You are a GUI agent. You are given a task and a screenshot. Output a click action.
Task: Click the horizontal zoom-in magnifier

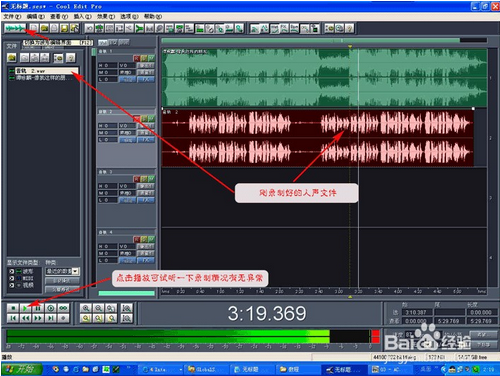click(x=86, y=308)
